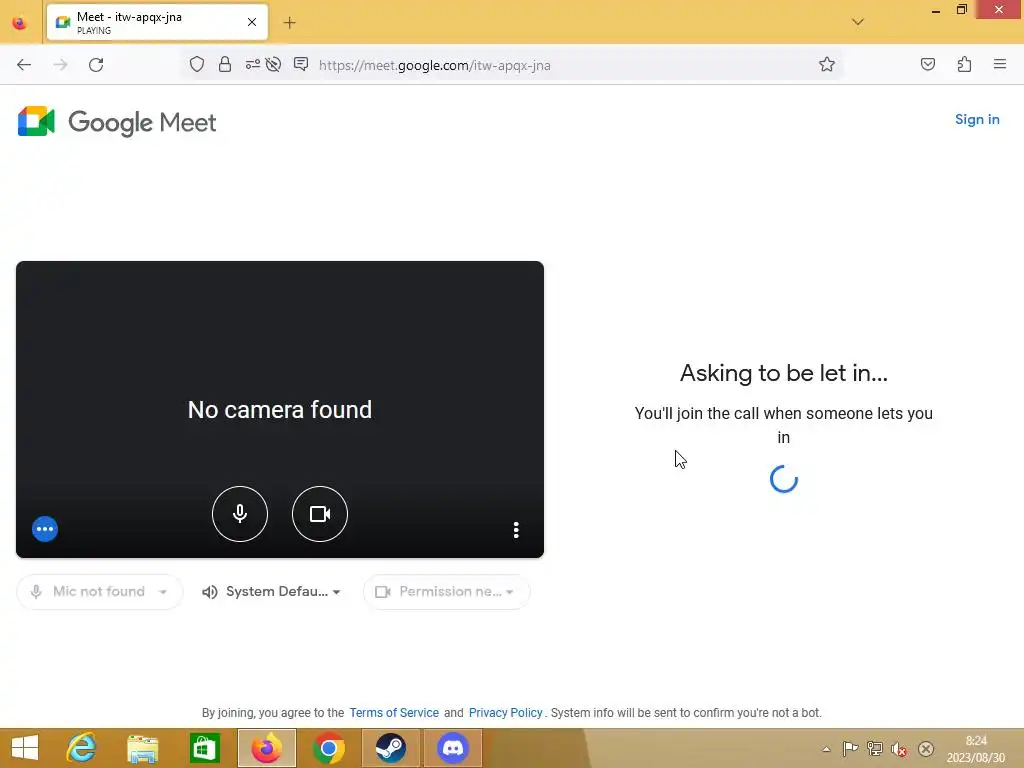Open the blue visual effects button

[45, 529]
